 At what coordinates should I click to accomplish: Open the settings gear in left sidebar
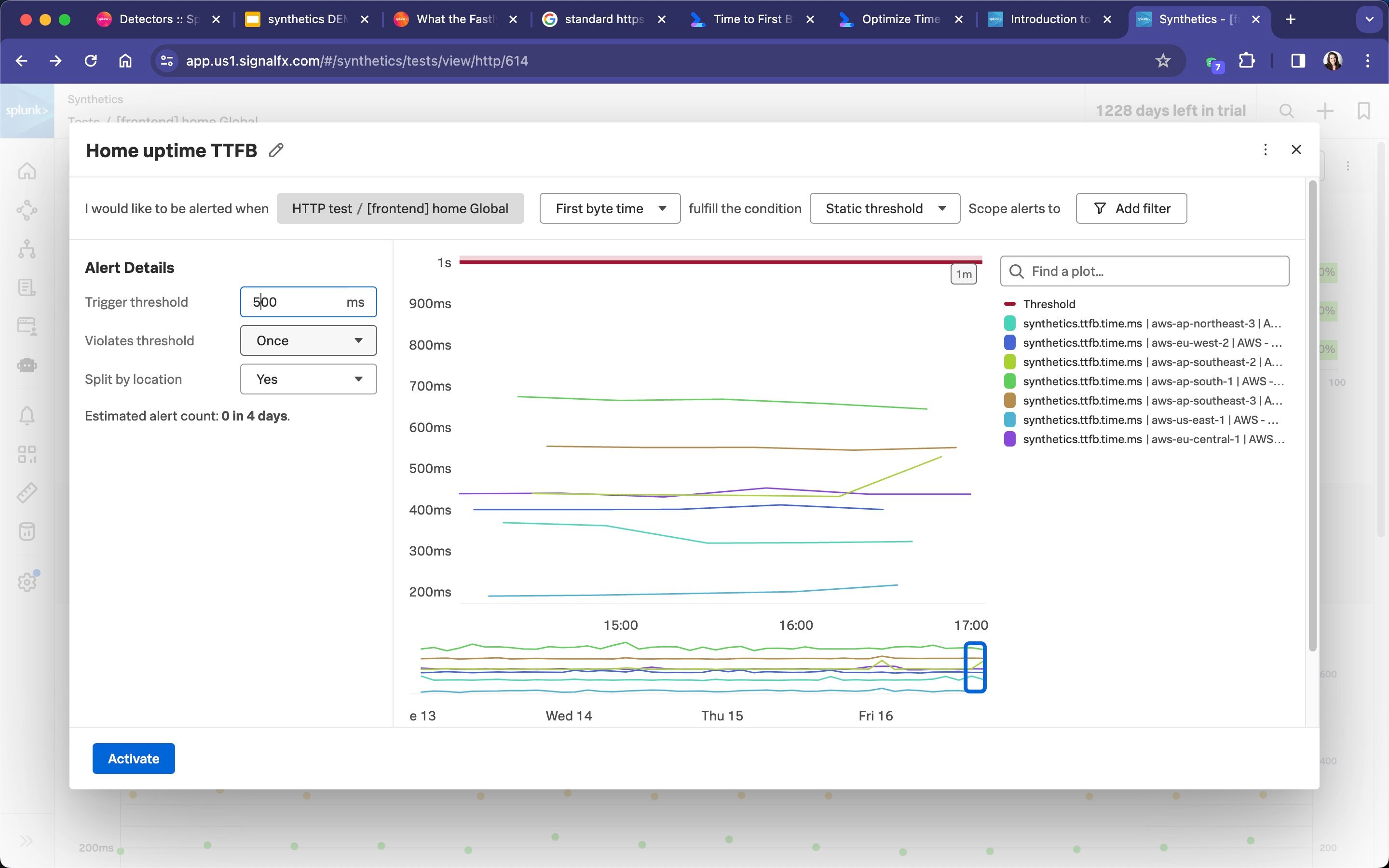click(x=27, y=582)
